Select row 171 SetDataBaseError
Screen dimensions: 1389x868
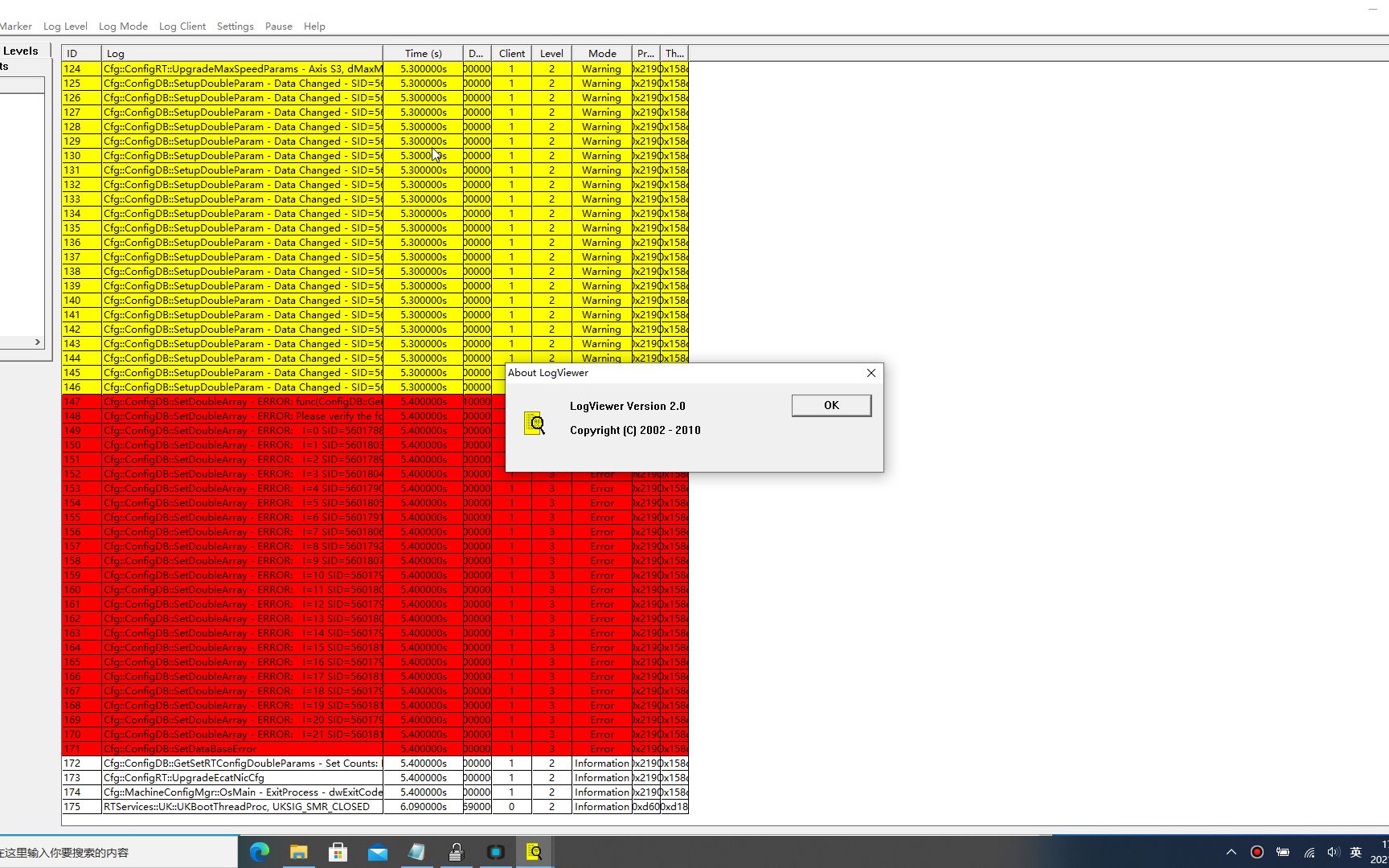tap(375, 749)
